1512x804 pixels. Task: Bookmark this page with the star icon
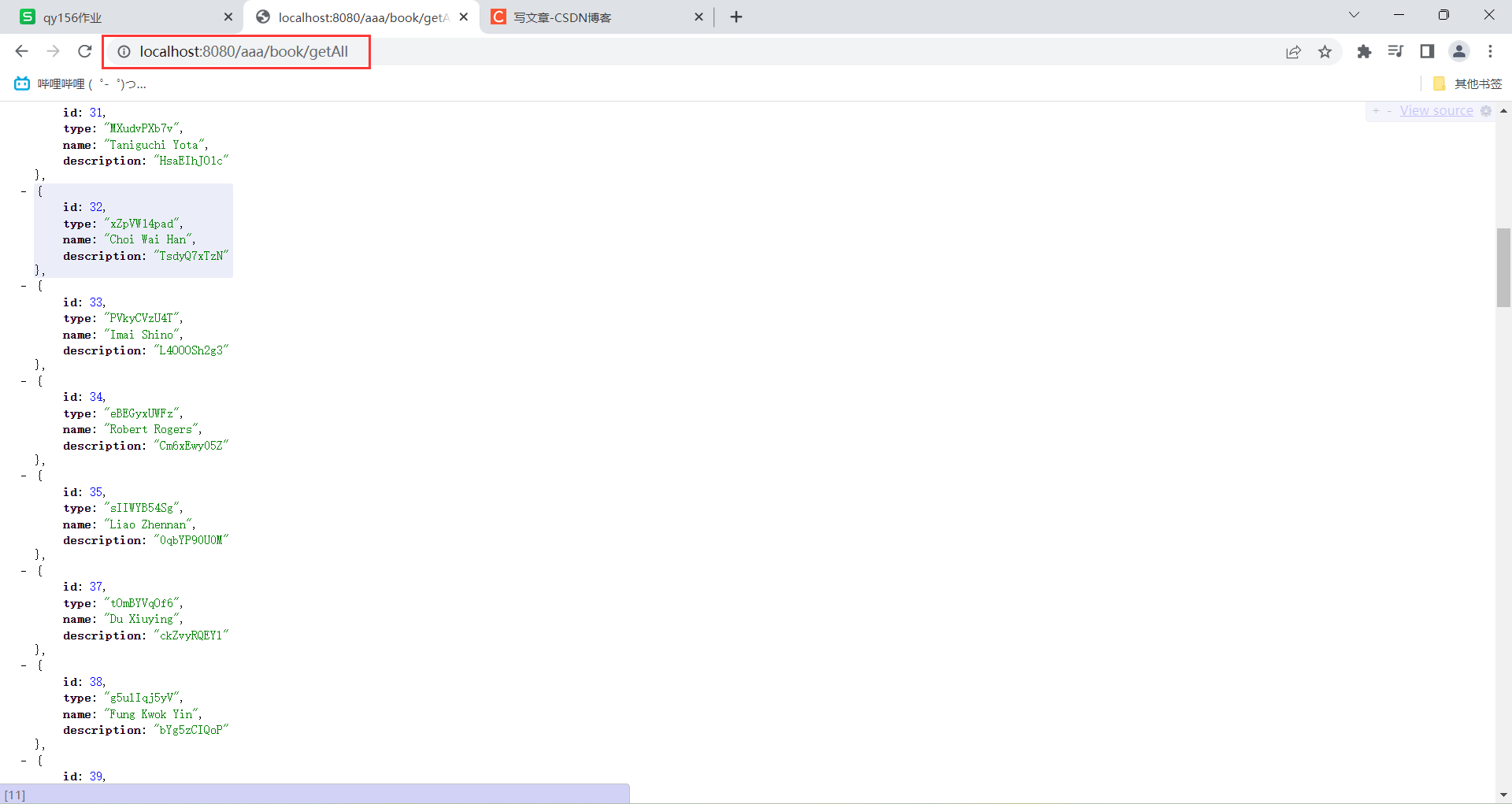(x=1325, y=52)
